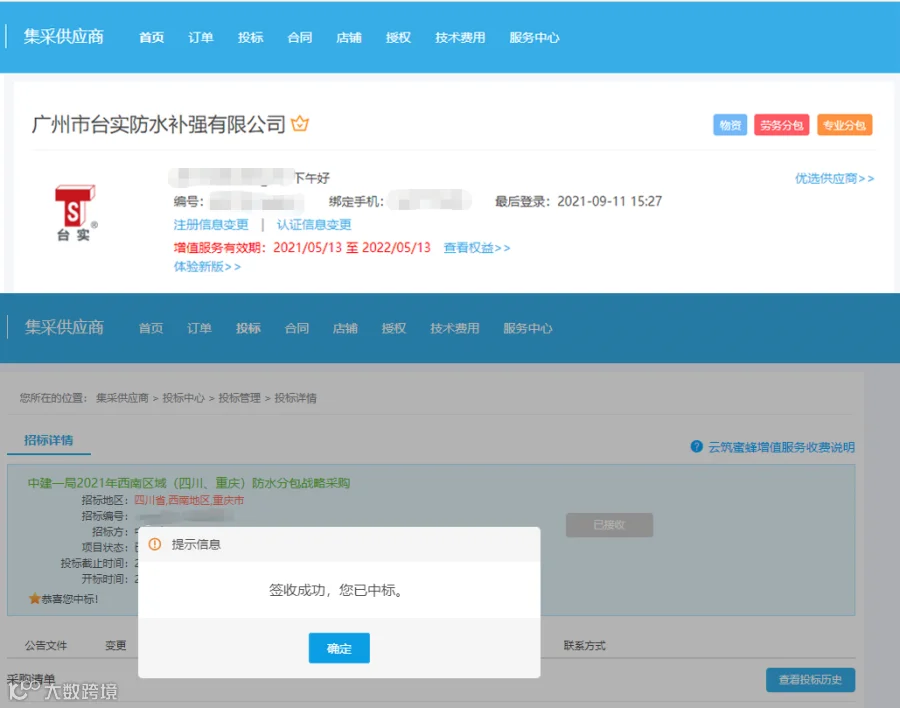This screenshot has height=708, width=900.
Task: Click the 恭喜您中标! text
Action: [69, 599]
